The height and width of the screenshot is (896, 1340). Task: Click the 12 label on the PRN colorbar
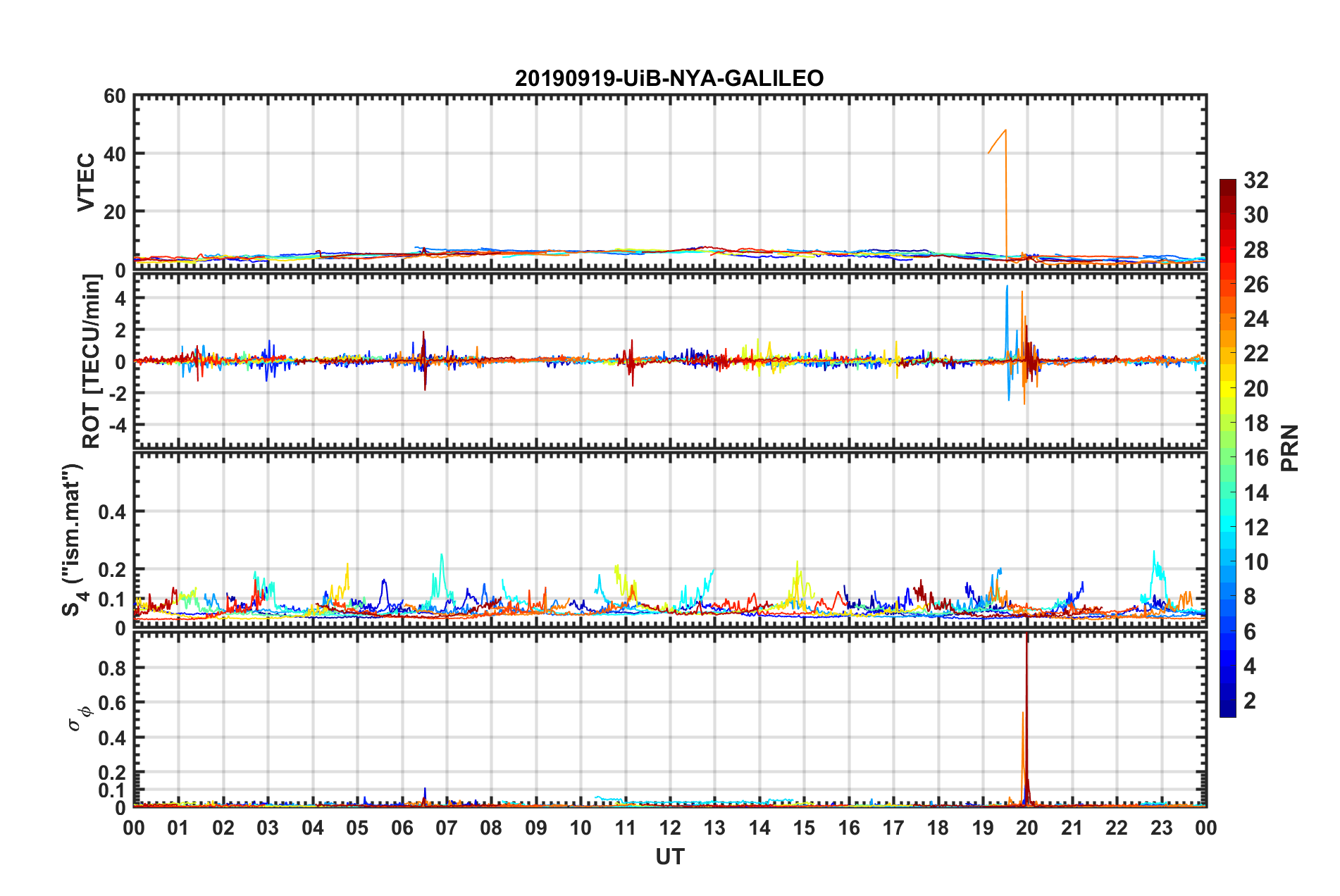pos(1256,528)
